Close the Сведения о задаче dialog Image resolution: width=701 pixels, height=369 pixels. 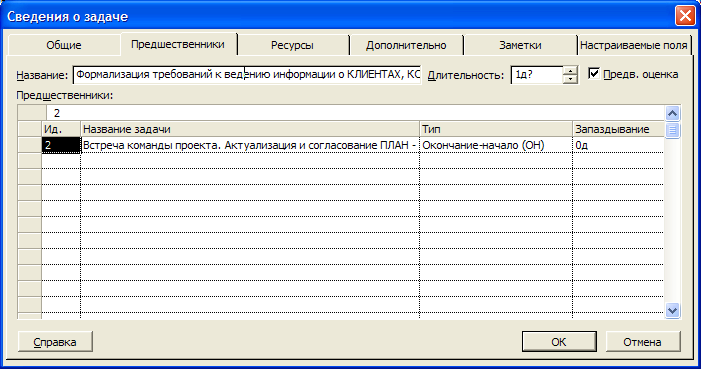[685, 16]
